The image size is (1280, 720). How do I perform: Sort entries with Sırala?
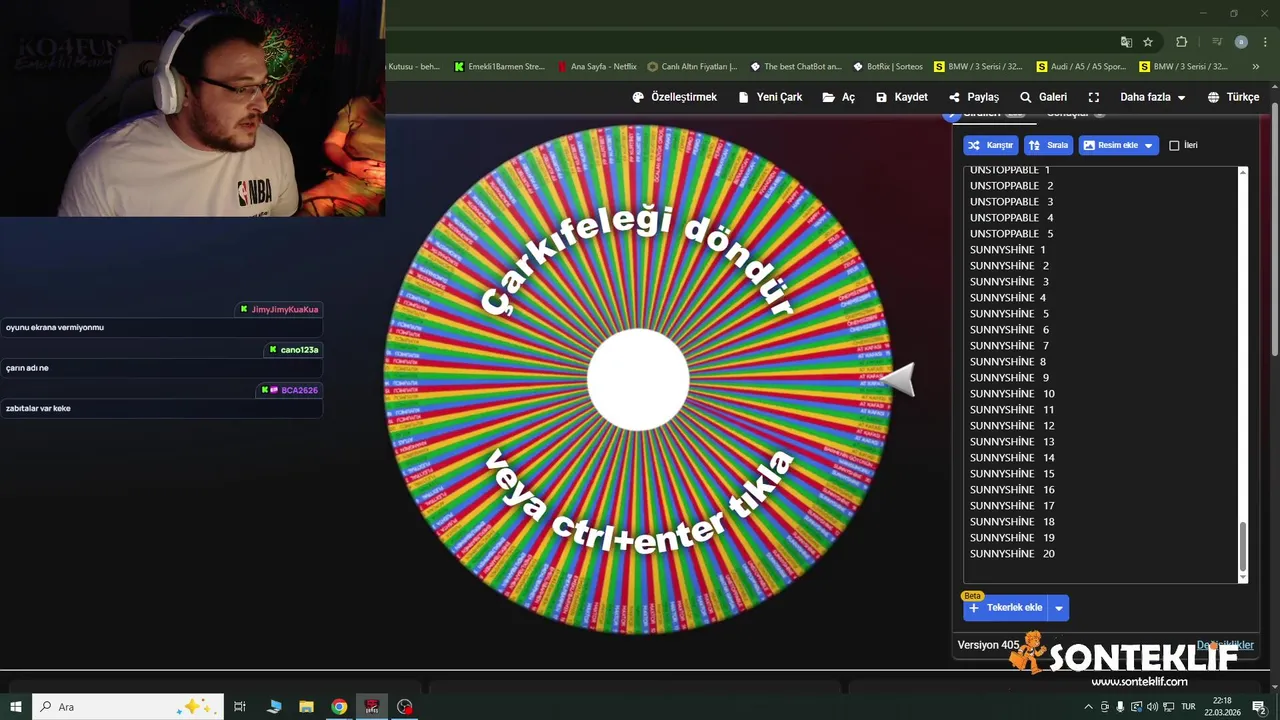[1049, 145]
